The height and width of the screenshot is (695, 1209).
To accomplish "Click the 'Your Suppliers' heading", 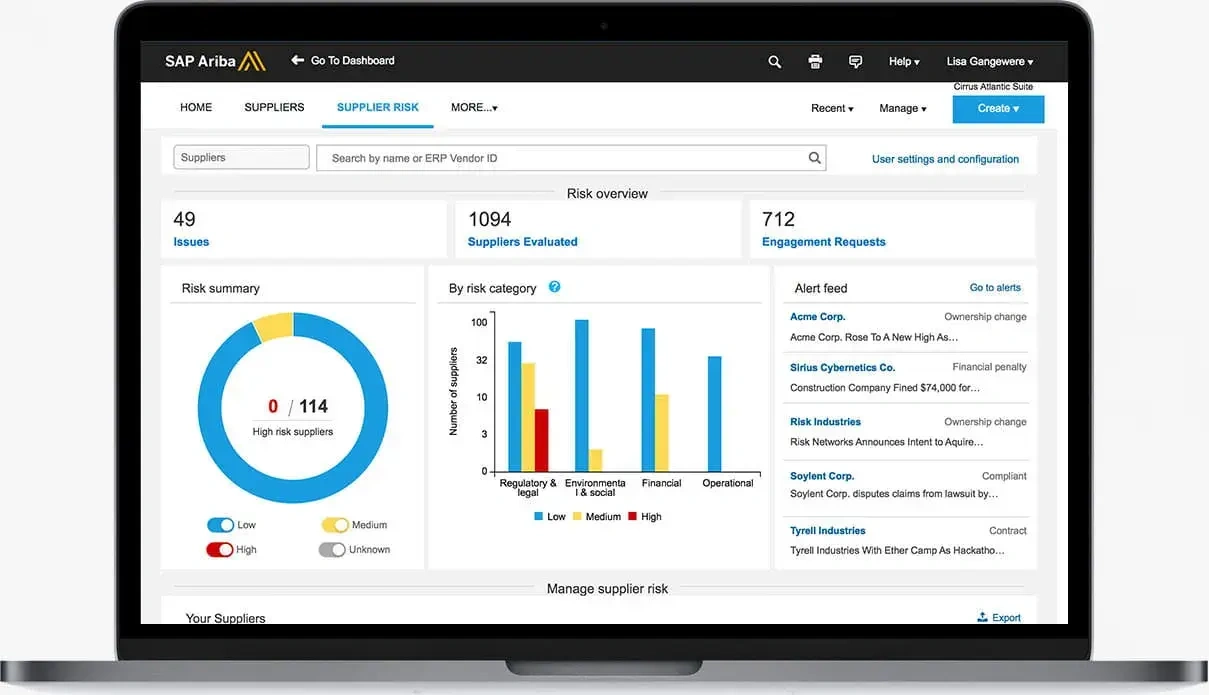I will pyautogui.click(x=225, y=618).
